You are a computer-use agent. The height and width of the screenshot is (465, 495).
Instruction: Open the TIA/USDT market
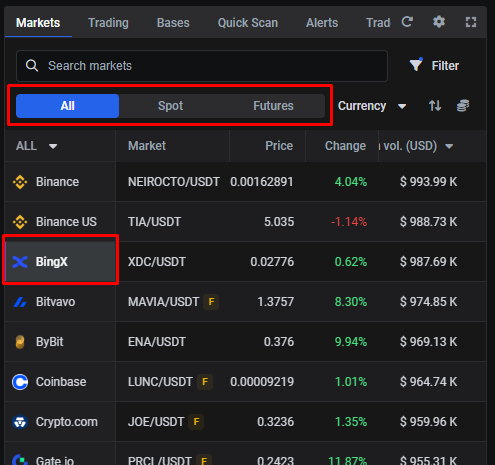(154, 222)
